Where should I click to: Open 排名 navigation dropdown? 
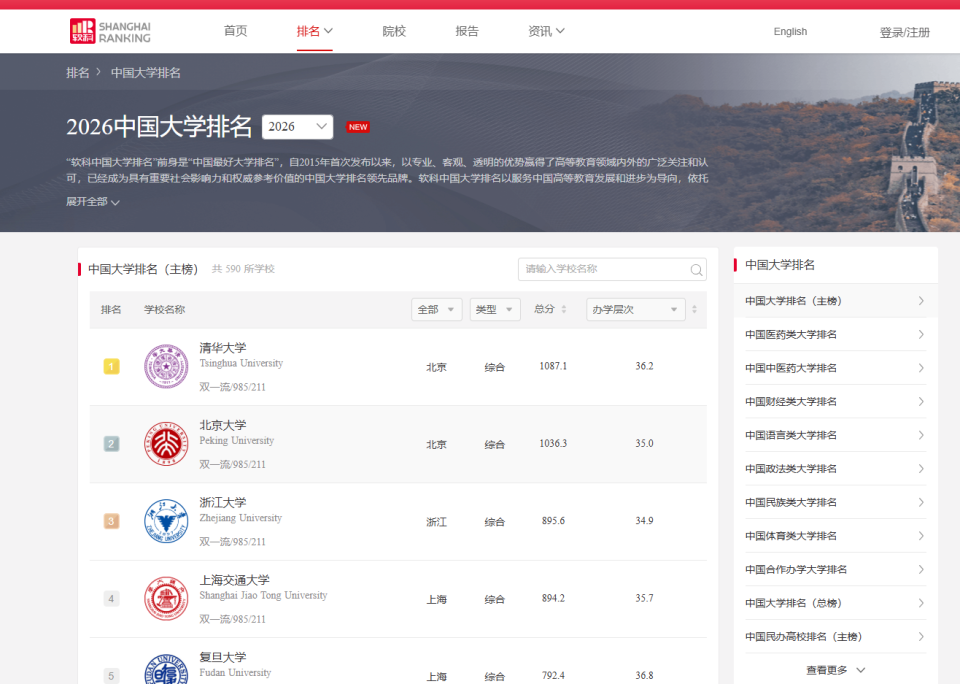[x=315, y=31]
